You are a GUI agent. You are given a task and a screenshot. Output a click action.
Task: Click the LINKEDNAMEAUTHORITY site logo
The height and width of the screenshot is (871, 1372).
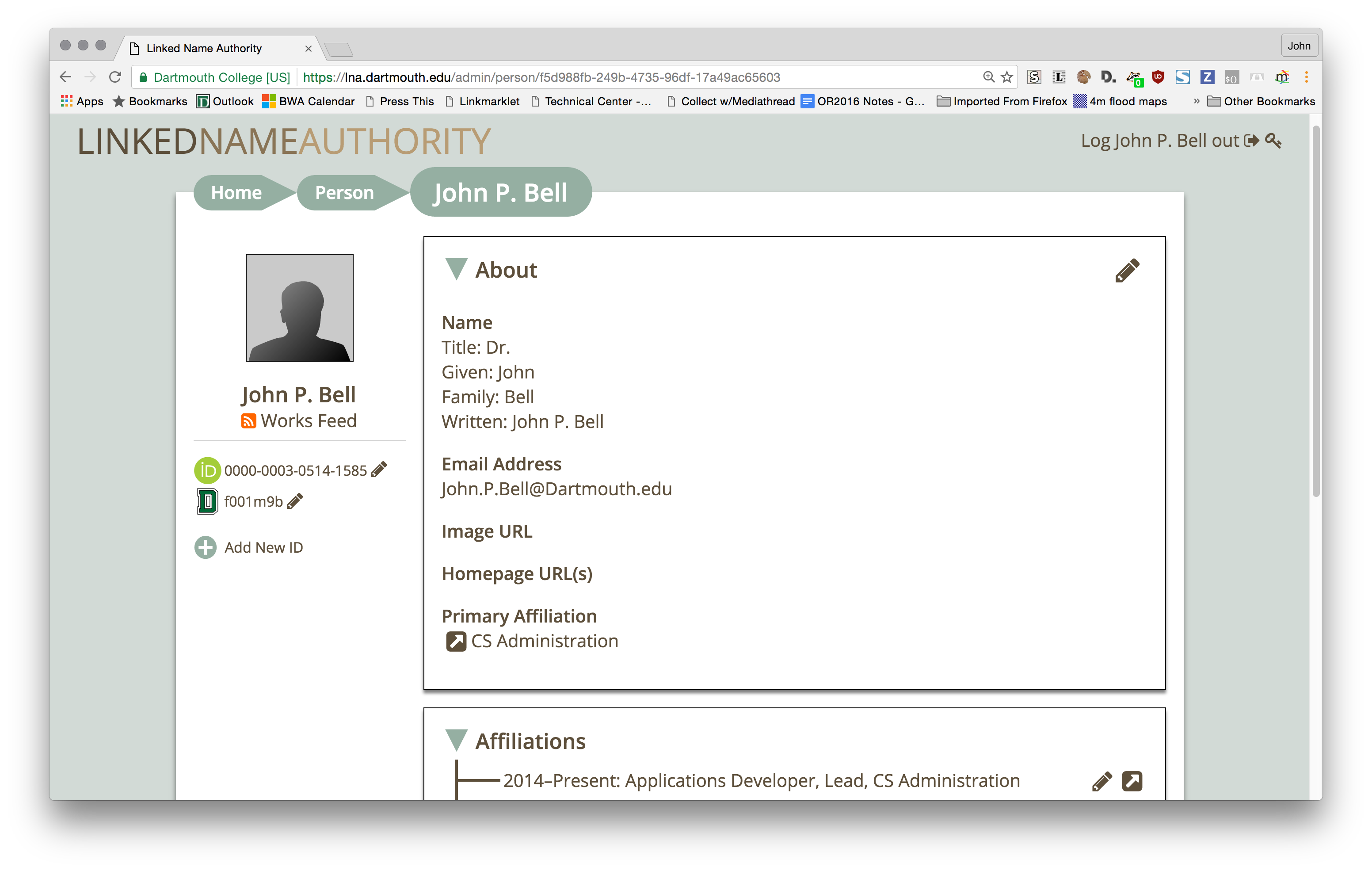coord(284,141)
